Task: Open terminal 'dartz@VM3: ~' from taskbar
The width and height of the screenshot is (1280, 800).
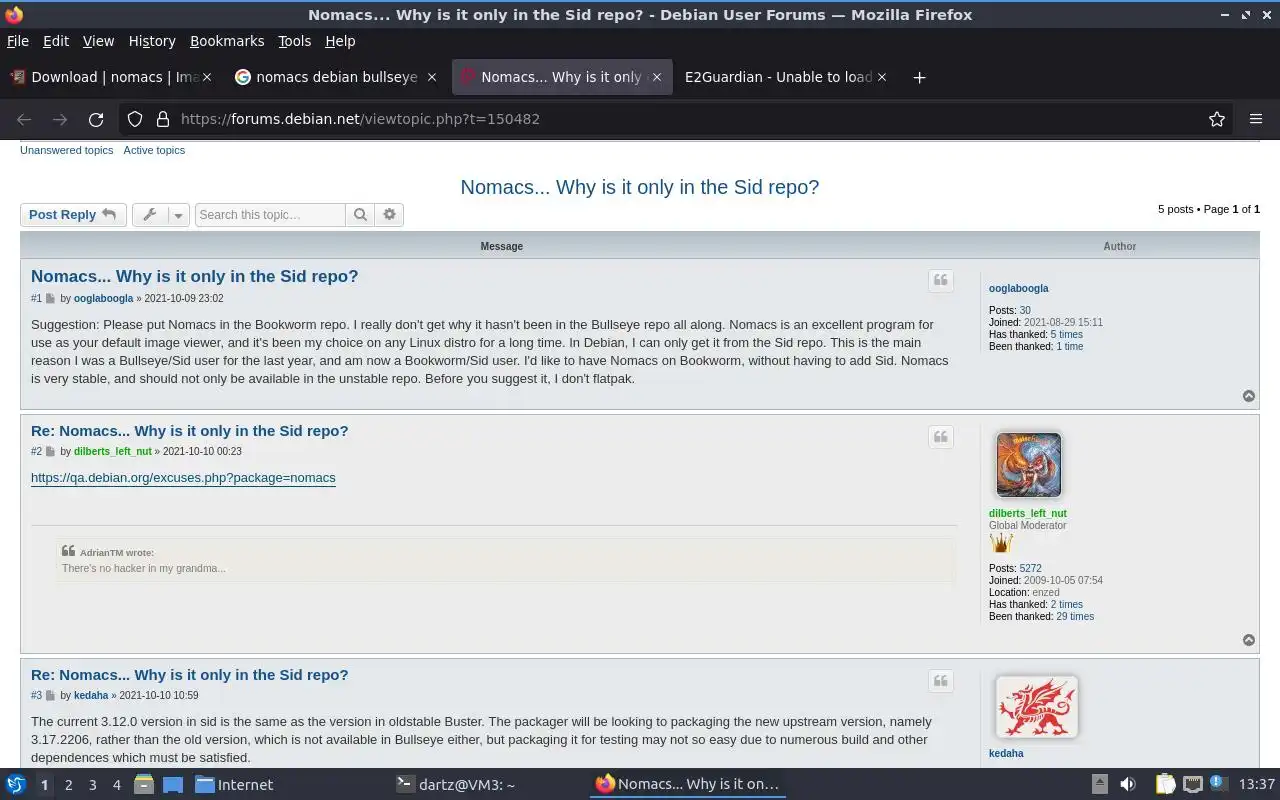Action: point(456,785)
